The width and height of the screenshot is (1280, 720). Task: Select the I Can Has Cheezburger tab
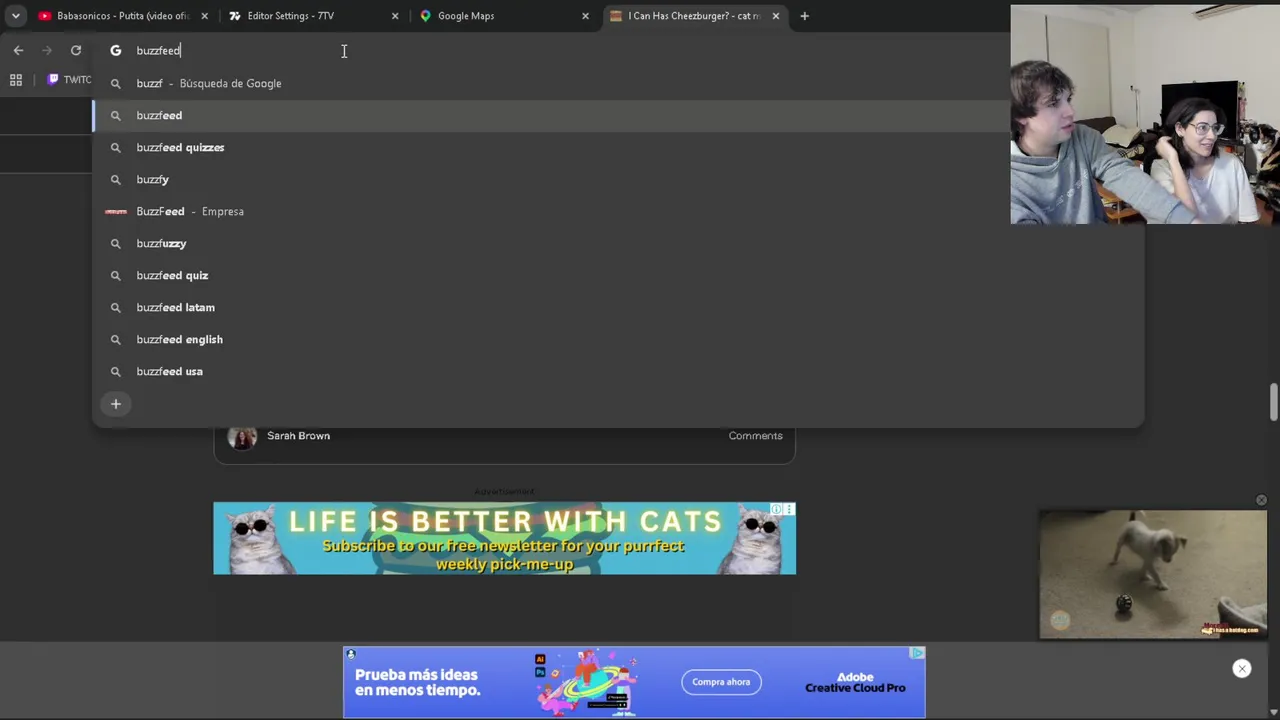(693, 16)
